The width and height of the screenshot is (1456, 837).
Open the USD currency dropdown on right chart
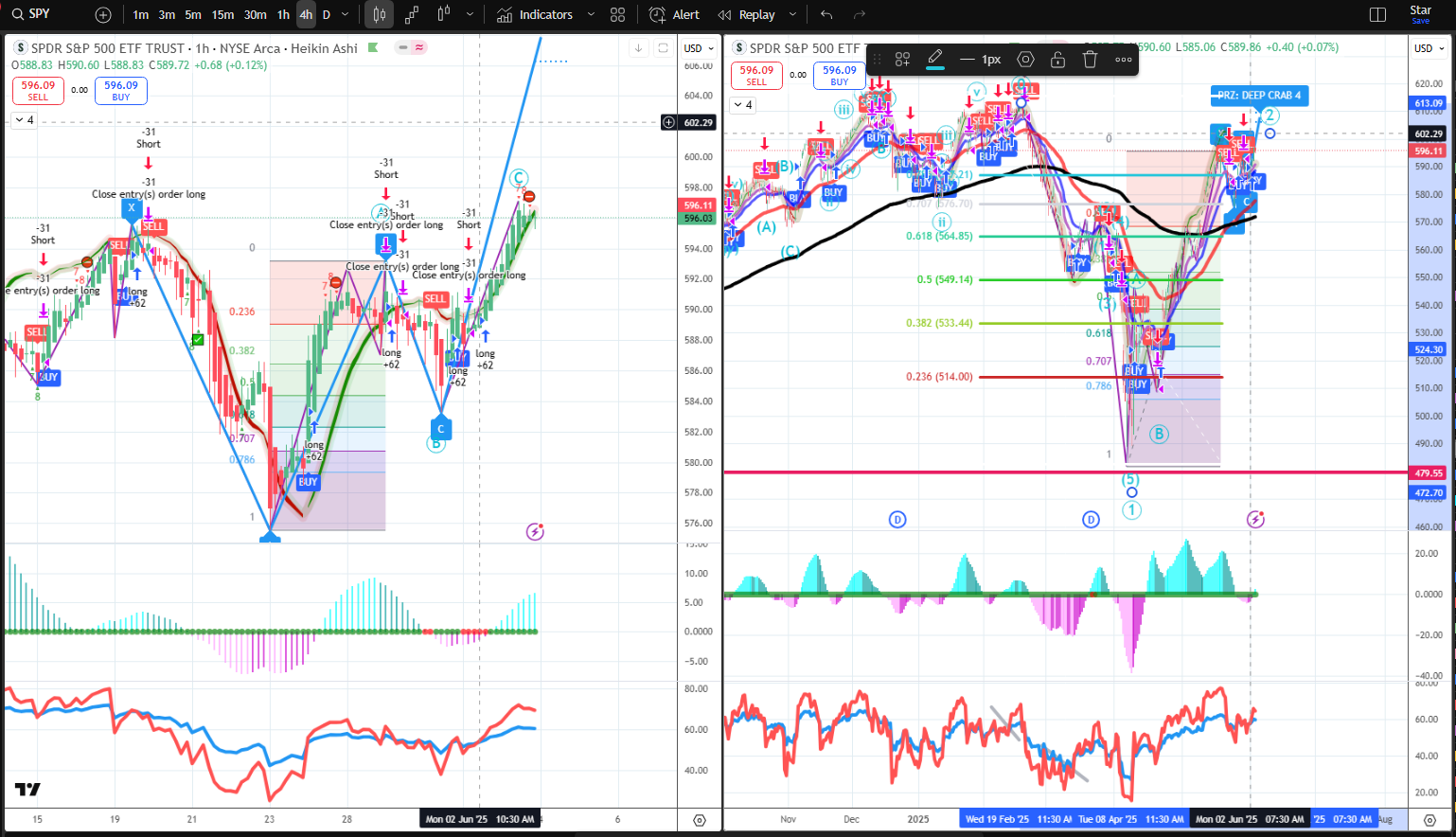click(1429, 48)
